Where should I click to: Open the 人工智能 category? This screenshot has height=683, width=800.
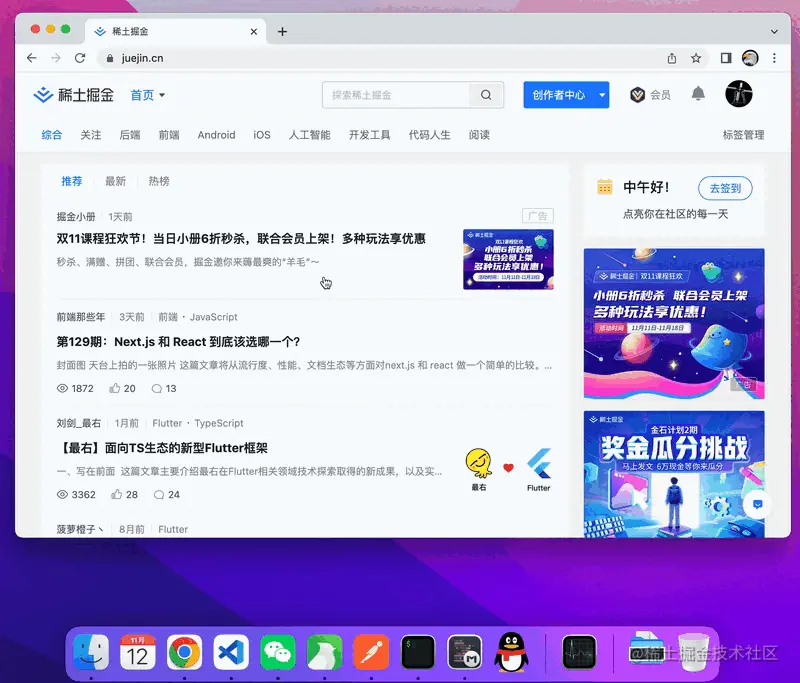[x=310, y=135]
